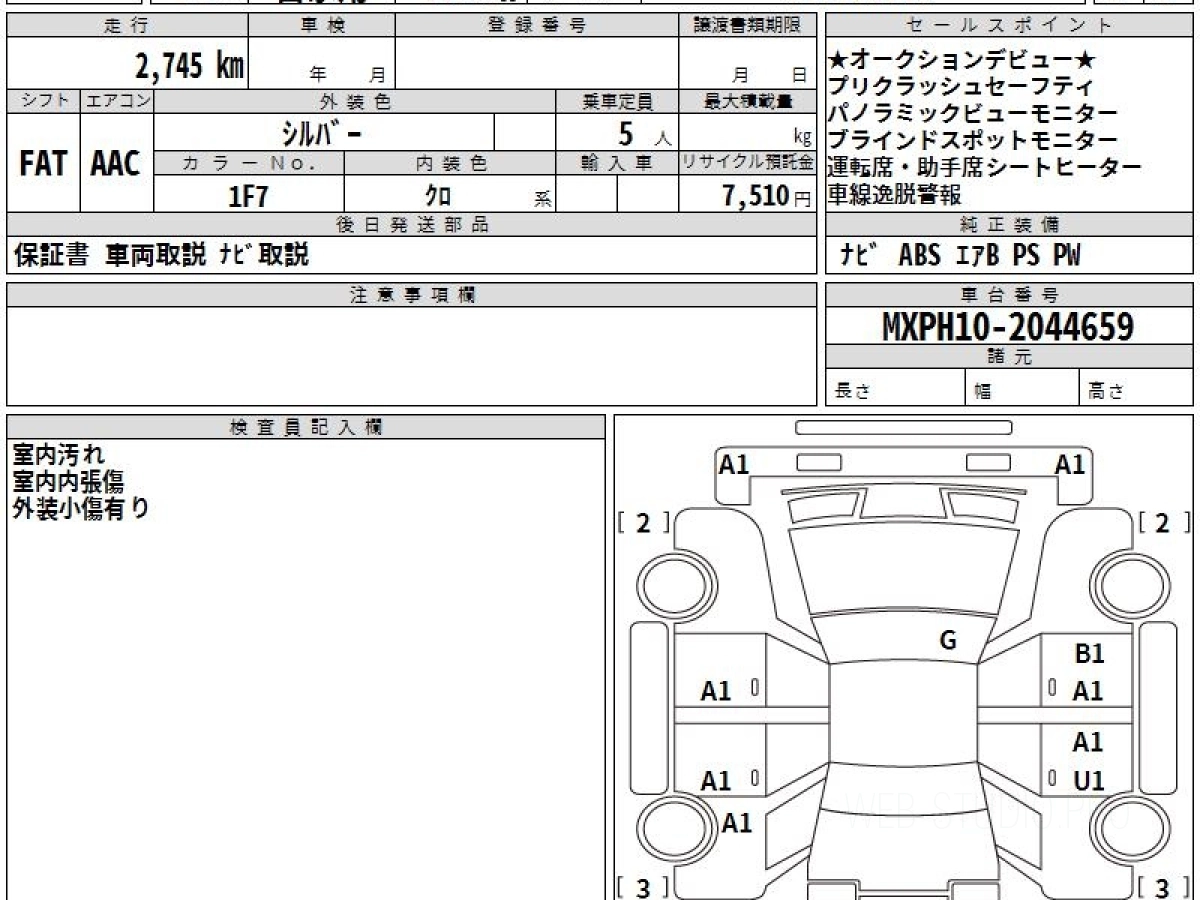Image resolution: width=1200 pixels, height=900 pixels.
Task: Select the ブラインドスポットモニター entry
Action: [x=973, y=141]
